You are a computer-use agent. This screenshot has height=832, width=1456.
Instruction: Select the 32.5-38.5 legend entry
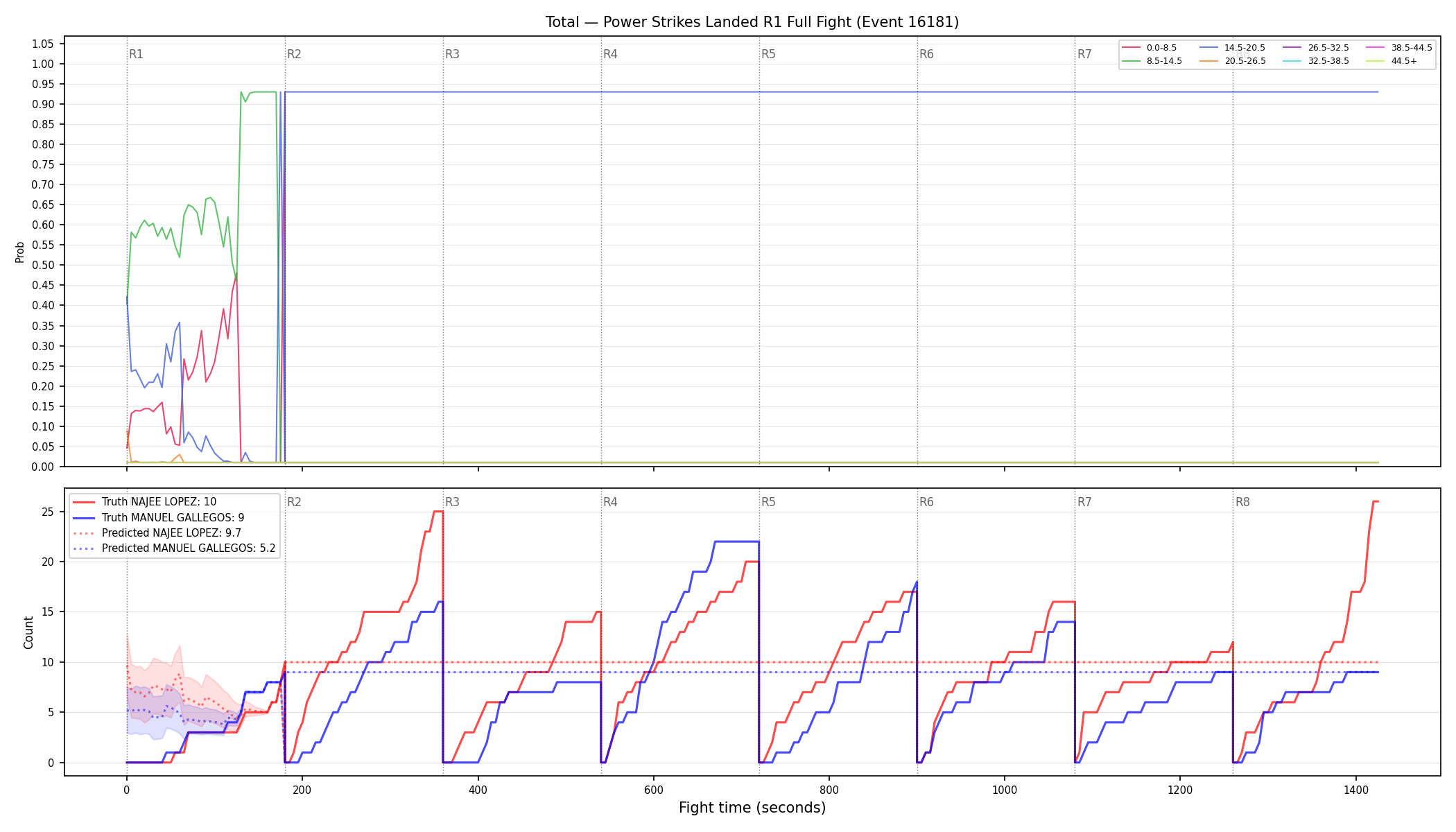[1316, 61]
